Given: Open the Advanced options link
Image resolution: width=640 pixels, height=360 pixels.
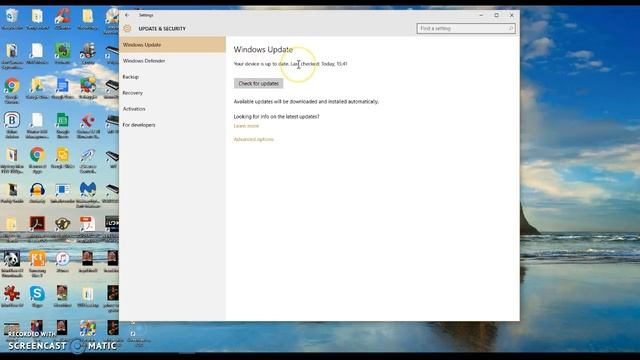Looking at the screenshot, I should click(x=253, y=139).
